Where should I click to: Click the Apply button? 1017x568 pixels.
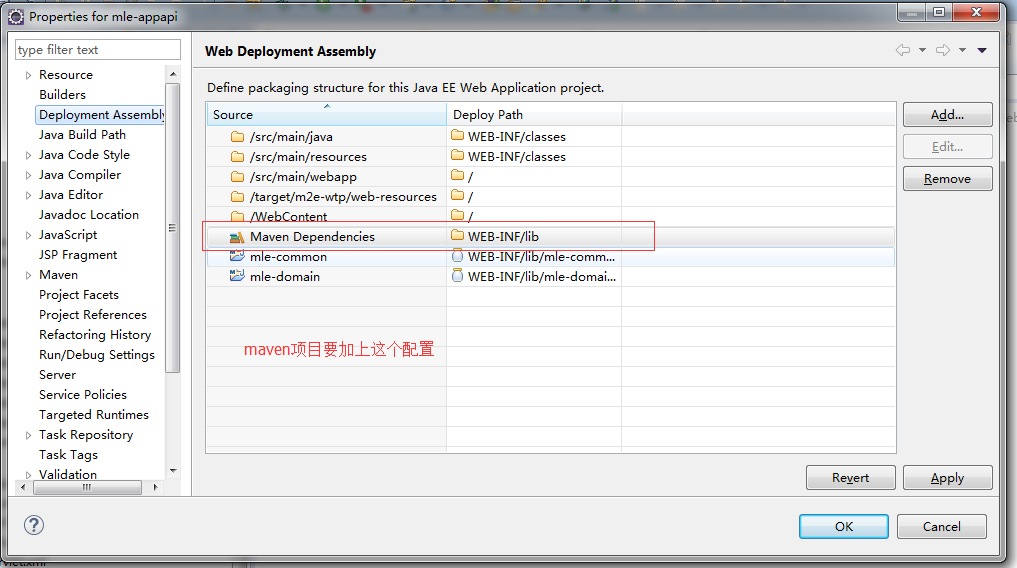pos(948,478)
